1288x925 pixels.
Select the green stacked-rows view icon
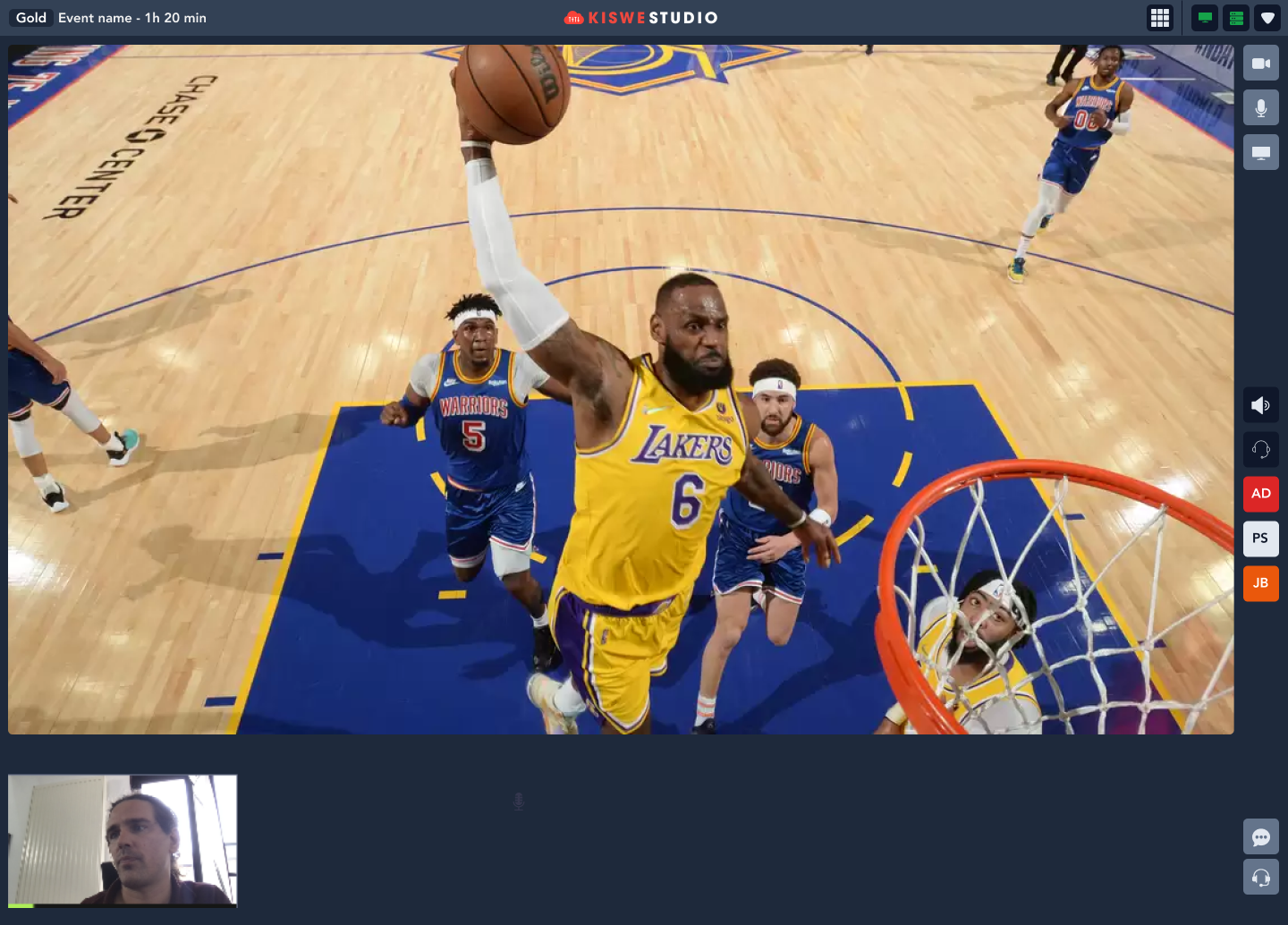coord(1236,18)
